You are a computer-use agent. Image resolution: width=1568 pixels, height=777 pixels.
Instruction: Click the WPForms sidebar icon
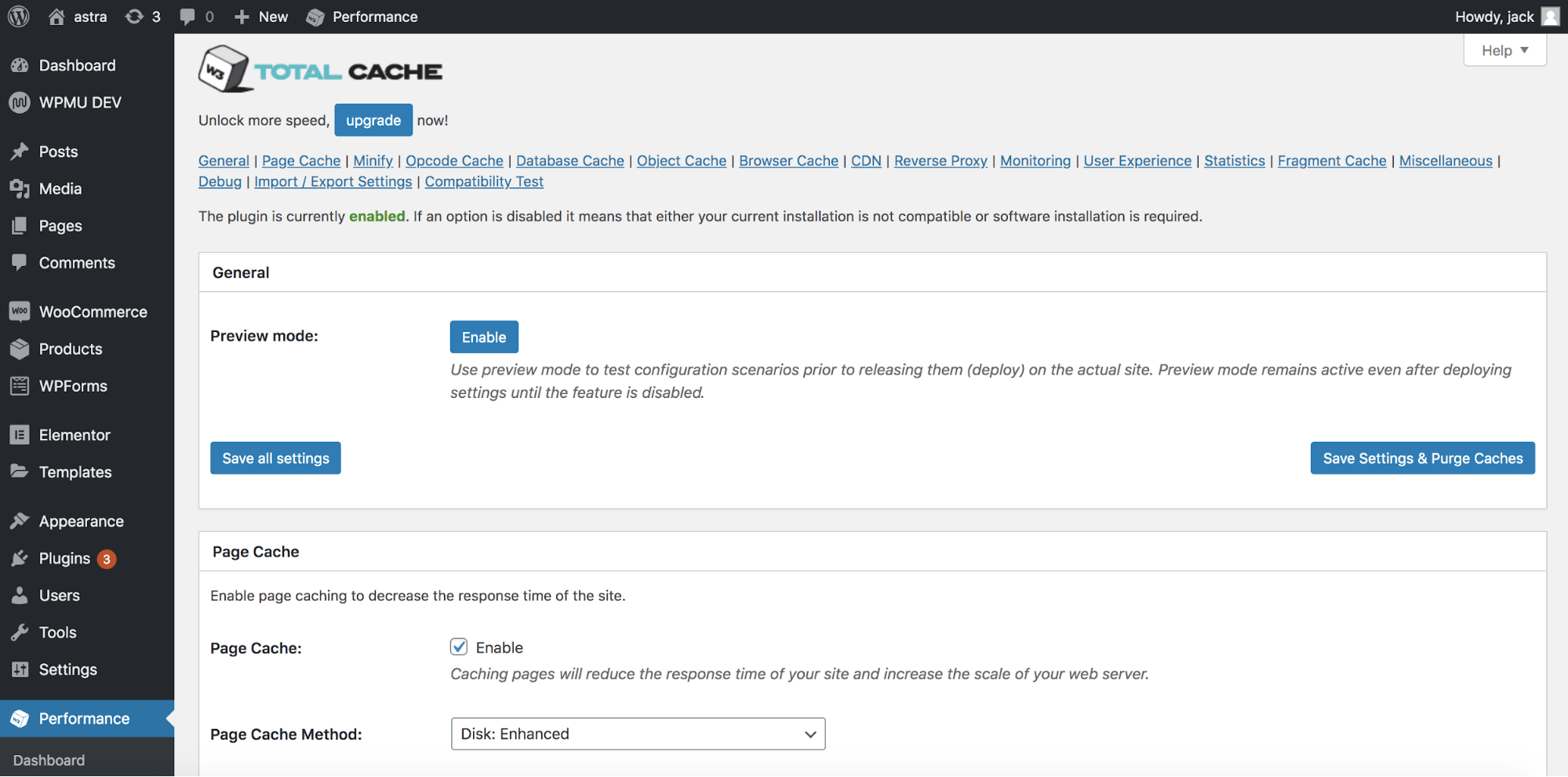(x=20, y=385)
